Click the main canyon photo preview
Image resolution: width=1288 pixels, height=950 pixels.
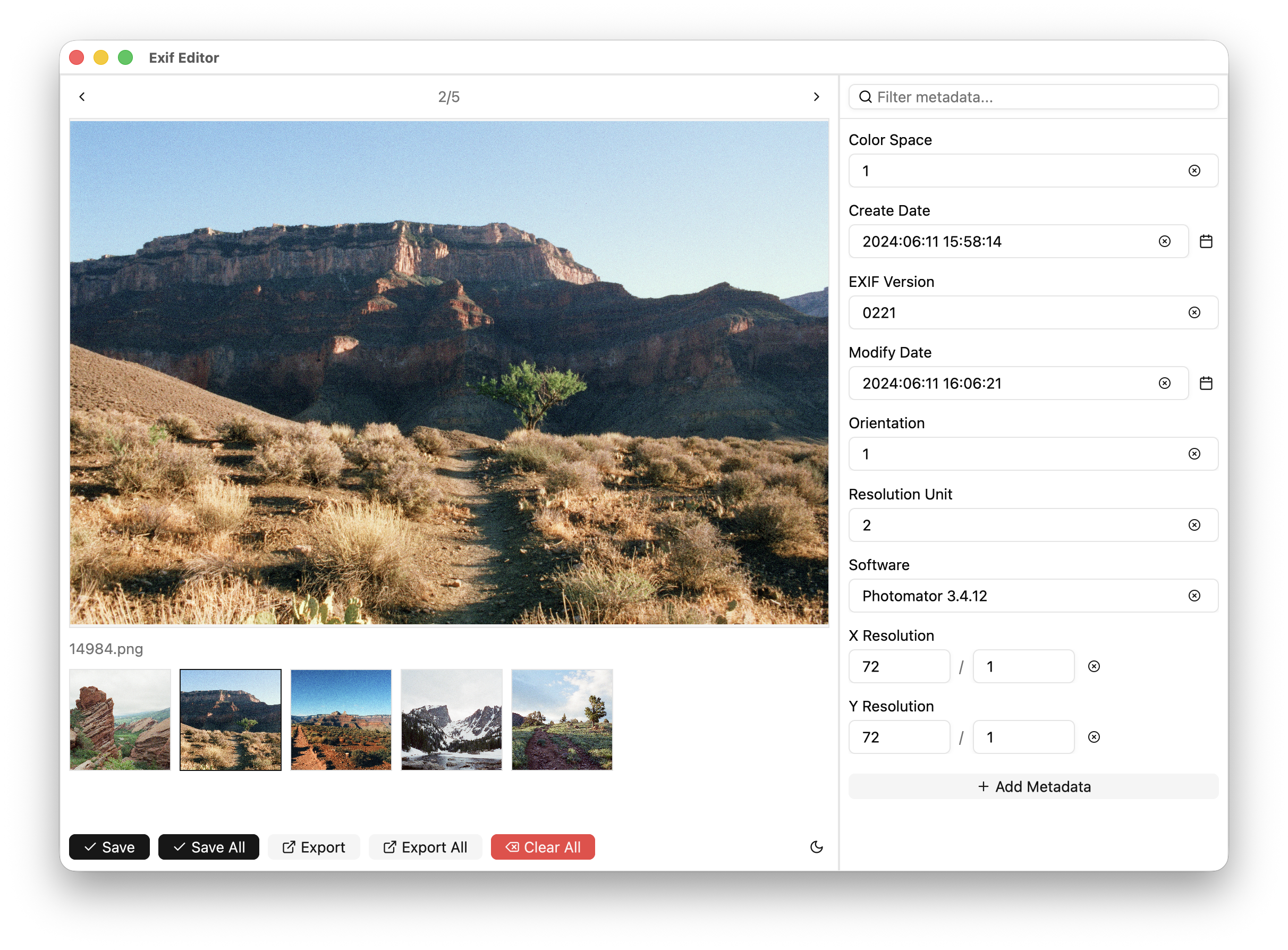pyautogui.click(x=449, y=372)
